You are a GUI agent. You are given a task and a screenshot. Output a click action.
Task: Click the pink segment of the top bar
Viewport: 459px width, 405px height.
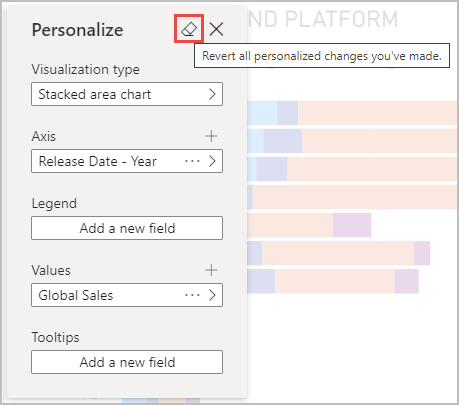(x=378, y=113)
